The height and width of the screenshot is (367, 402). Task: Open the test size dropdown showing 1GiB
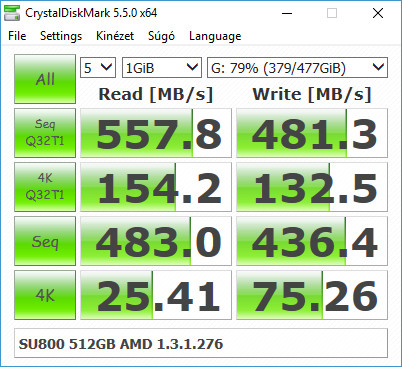click(x=162, y=68)
